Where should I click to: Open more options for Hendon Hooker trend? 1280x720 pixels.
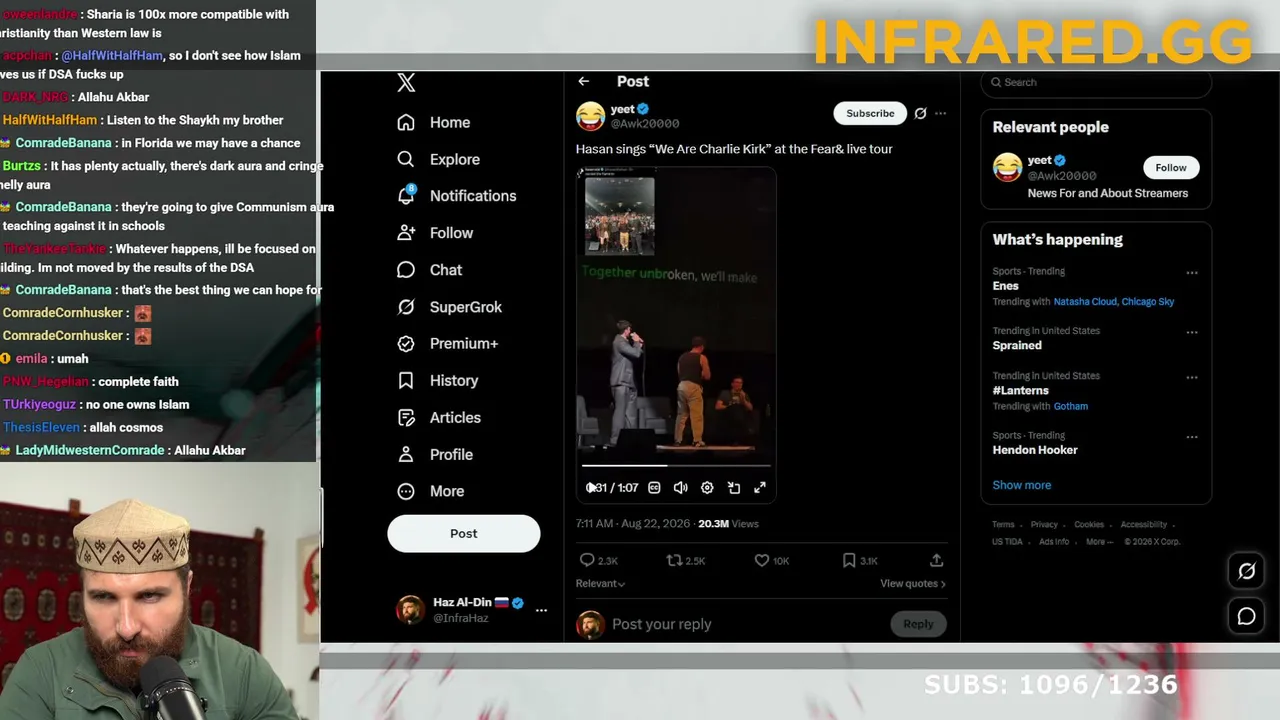coord(1192,437)
